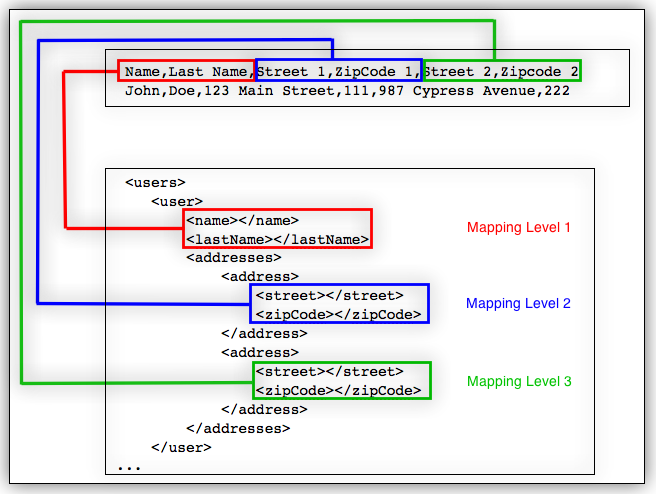
Task: Click the blue "Mapping Level 2" label
Action: (x=518, y=304)
